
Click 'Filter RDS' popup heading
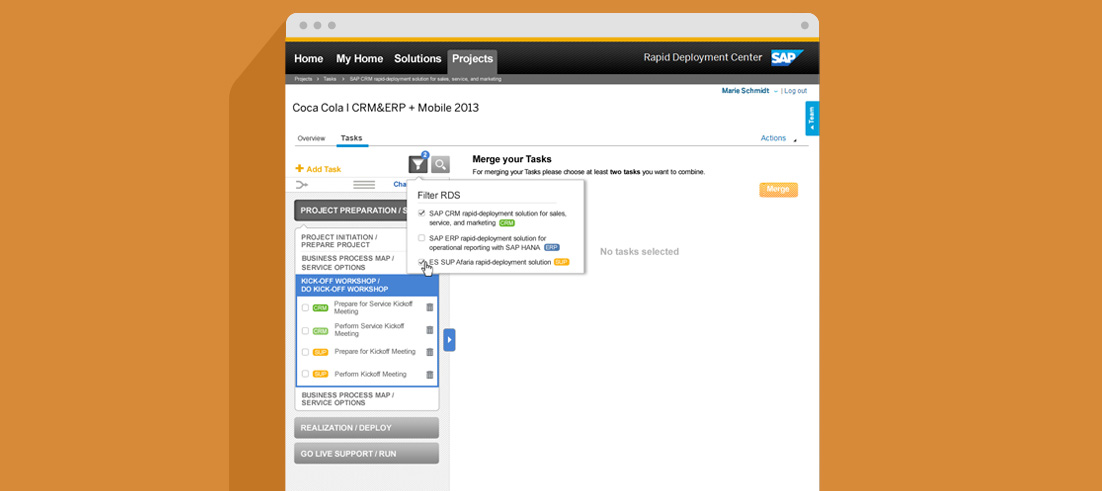point(439,195)
